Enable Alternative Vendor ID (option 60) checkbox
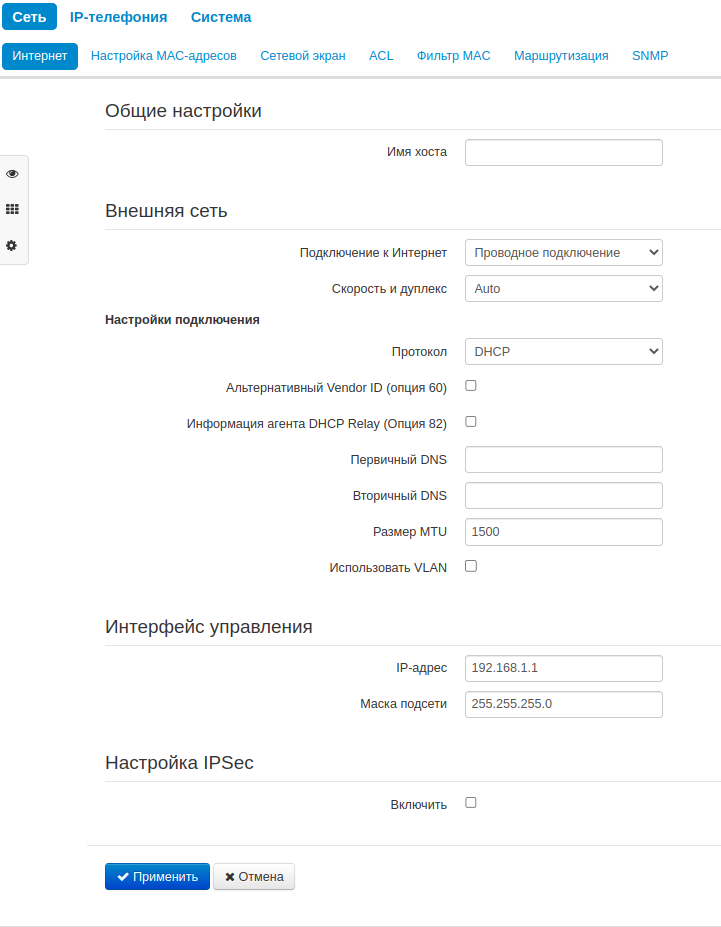The image size is (721, 927). point(471,385)
